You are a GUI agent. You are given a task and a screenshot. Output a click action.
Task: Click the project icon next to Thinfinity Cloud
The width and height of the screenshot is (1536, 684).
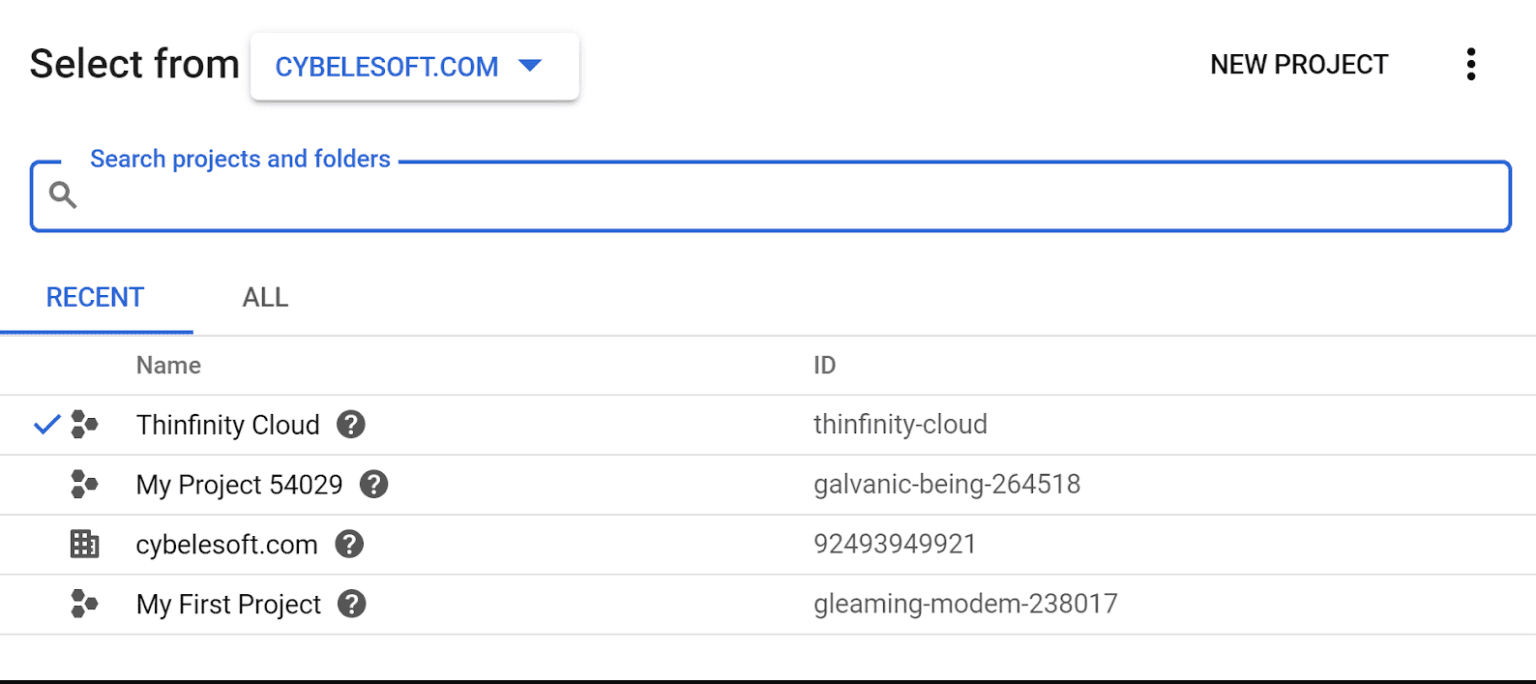click(84, 424)
